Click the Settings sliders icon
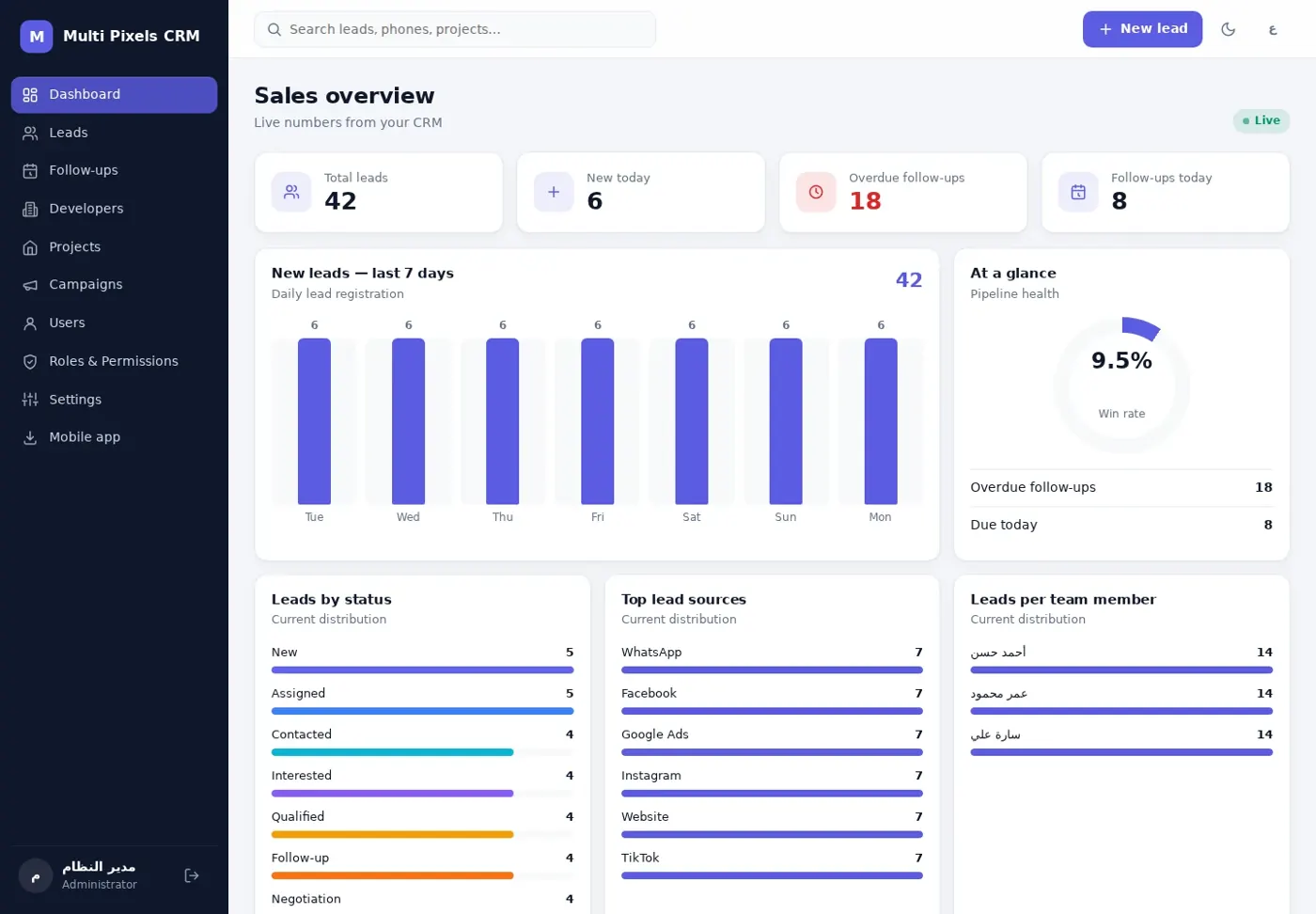This screenshot has width=1316, height=914. click(30, 400)
